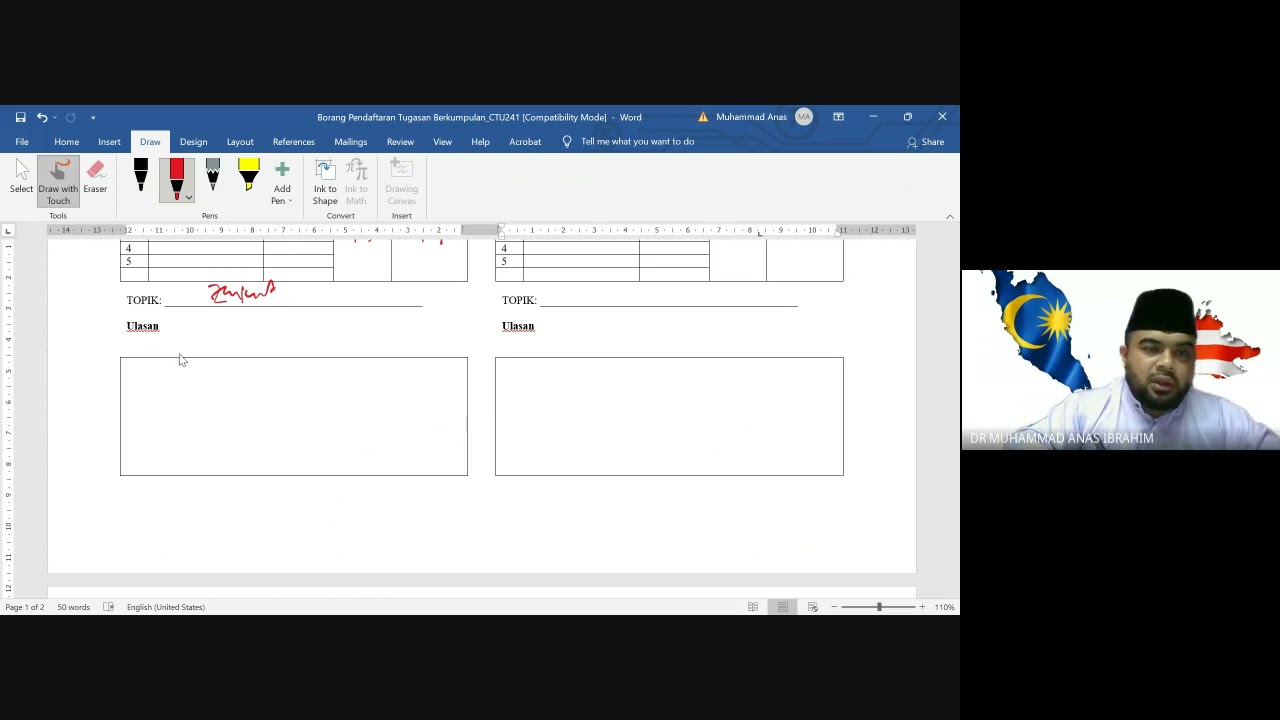Expand the red pen options dropdown

tap(188, 197)
